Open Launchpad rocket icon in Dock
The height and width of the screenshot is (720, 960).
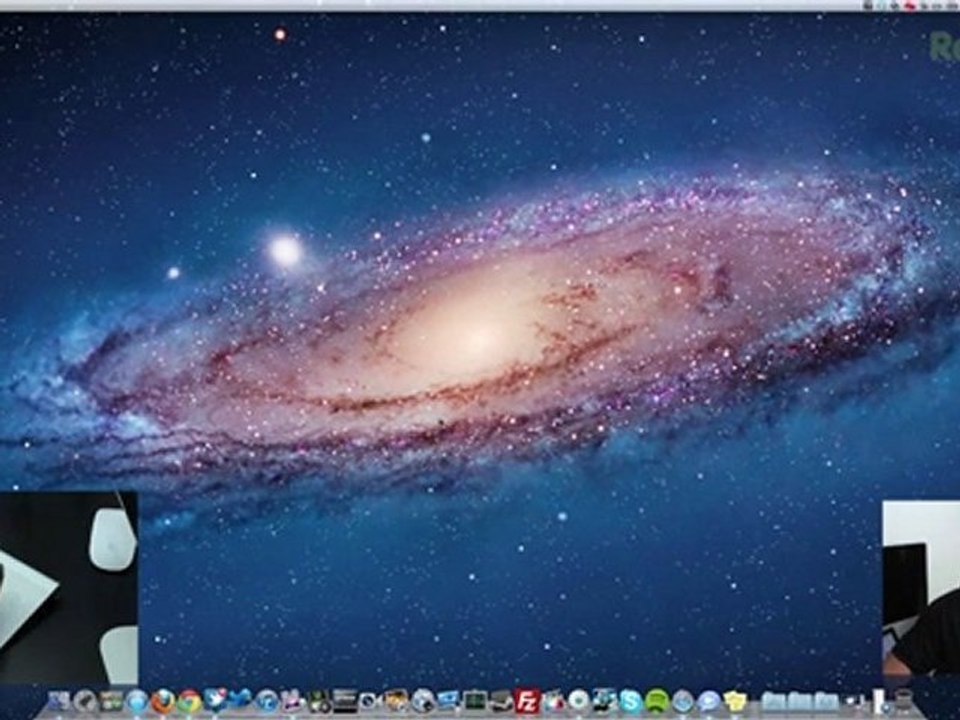85,702
